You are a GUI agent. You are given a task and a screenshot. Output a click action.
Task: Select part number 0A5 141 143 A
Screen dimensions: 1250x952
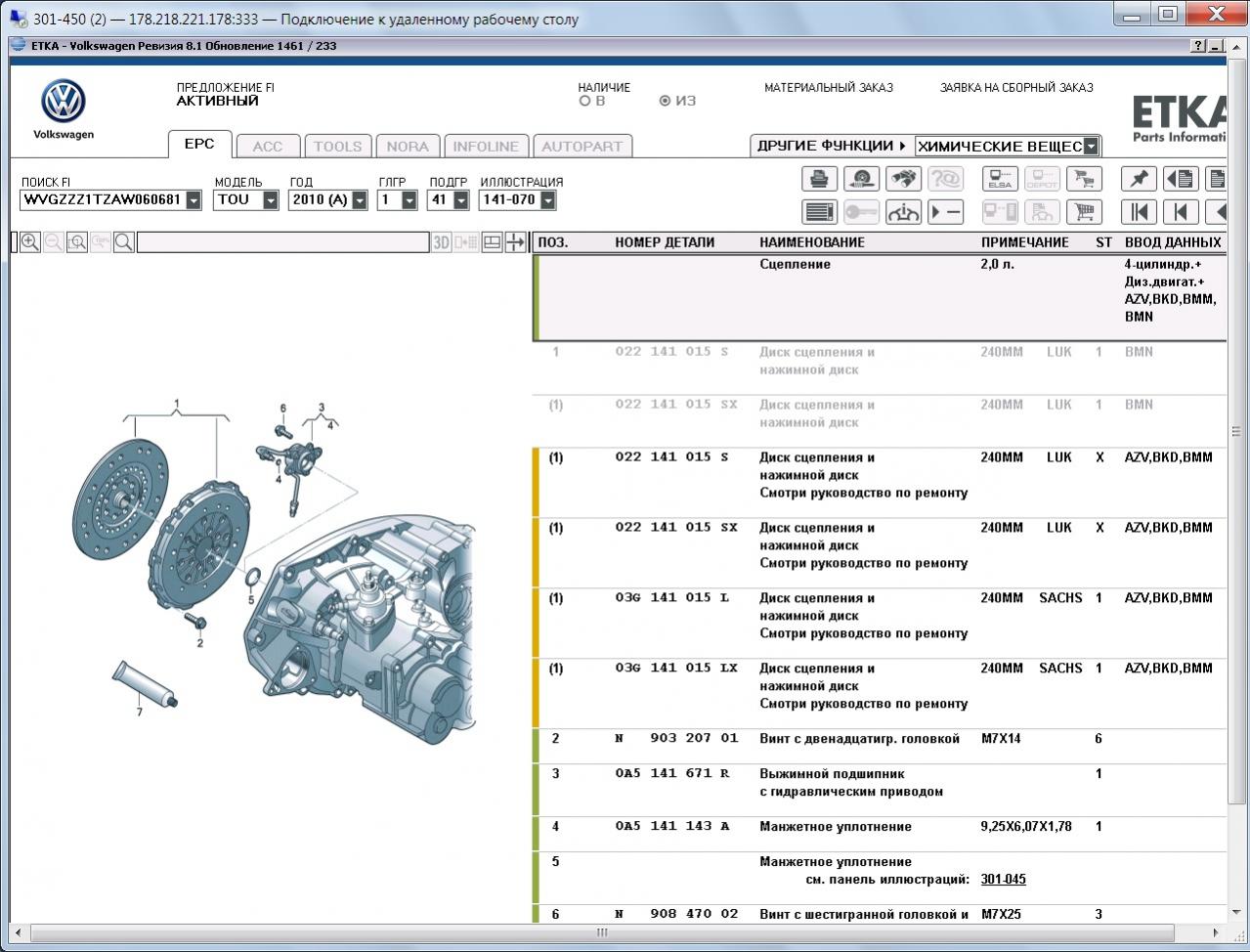tap(672, 827)
